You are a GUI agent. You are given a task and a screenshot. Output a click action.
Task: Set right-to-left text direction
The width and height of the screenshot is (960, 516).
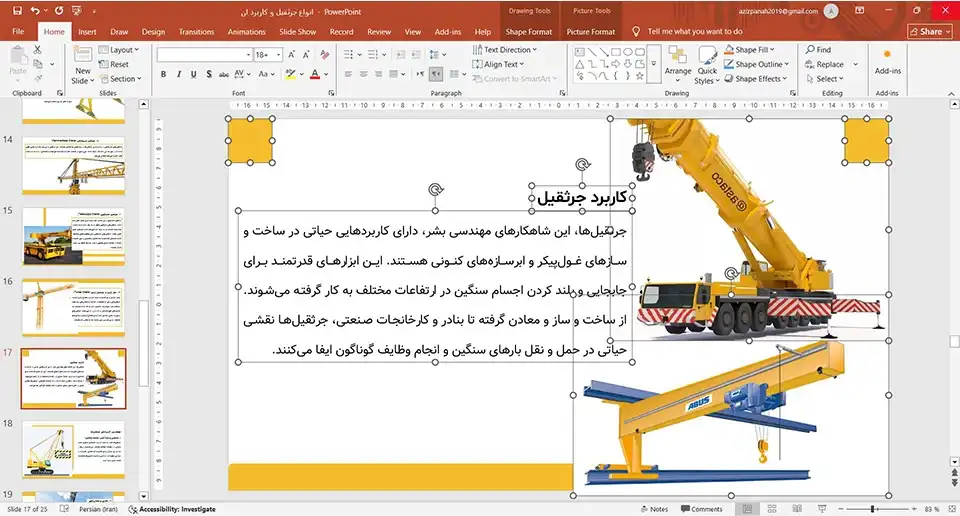click(436, 74)
